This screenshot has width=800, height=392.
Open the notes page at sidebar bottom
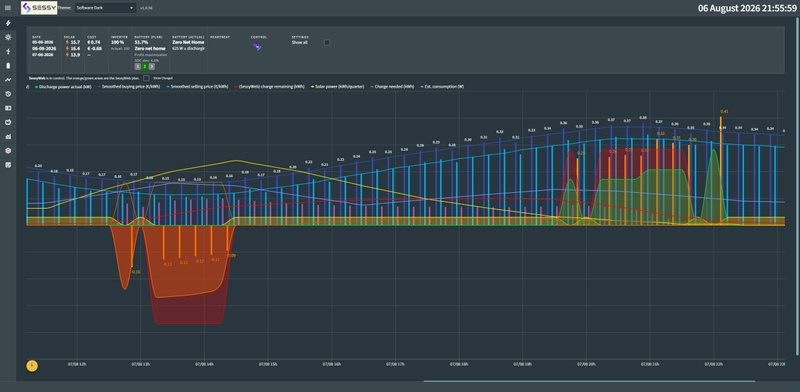8,165
